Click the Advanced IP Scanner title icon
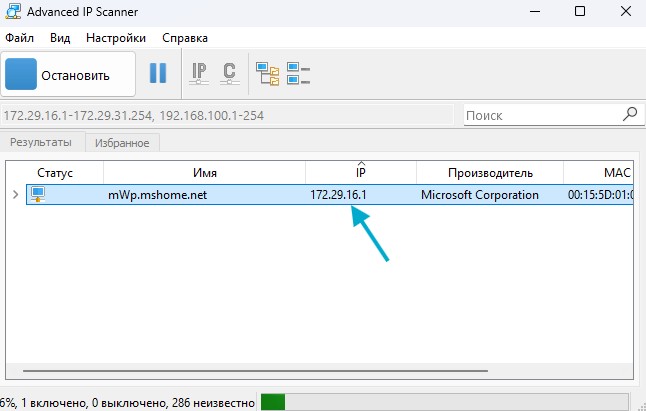The height and width of the screenshot is (411, 646). (13, 12)
